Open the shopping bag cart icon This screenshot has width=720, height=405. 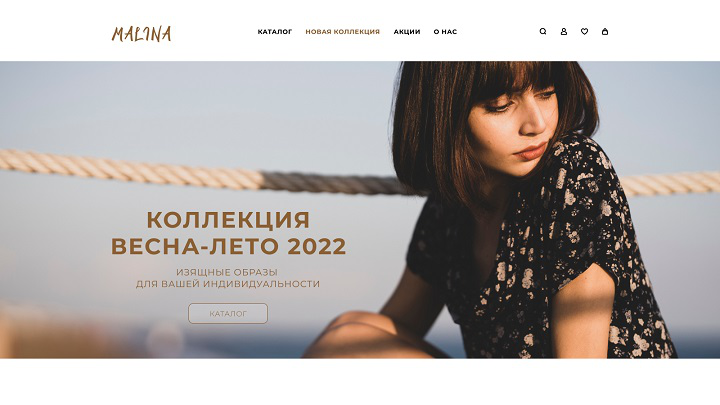(x=605, y=32)
